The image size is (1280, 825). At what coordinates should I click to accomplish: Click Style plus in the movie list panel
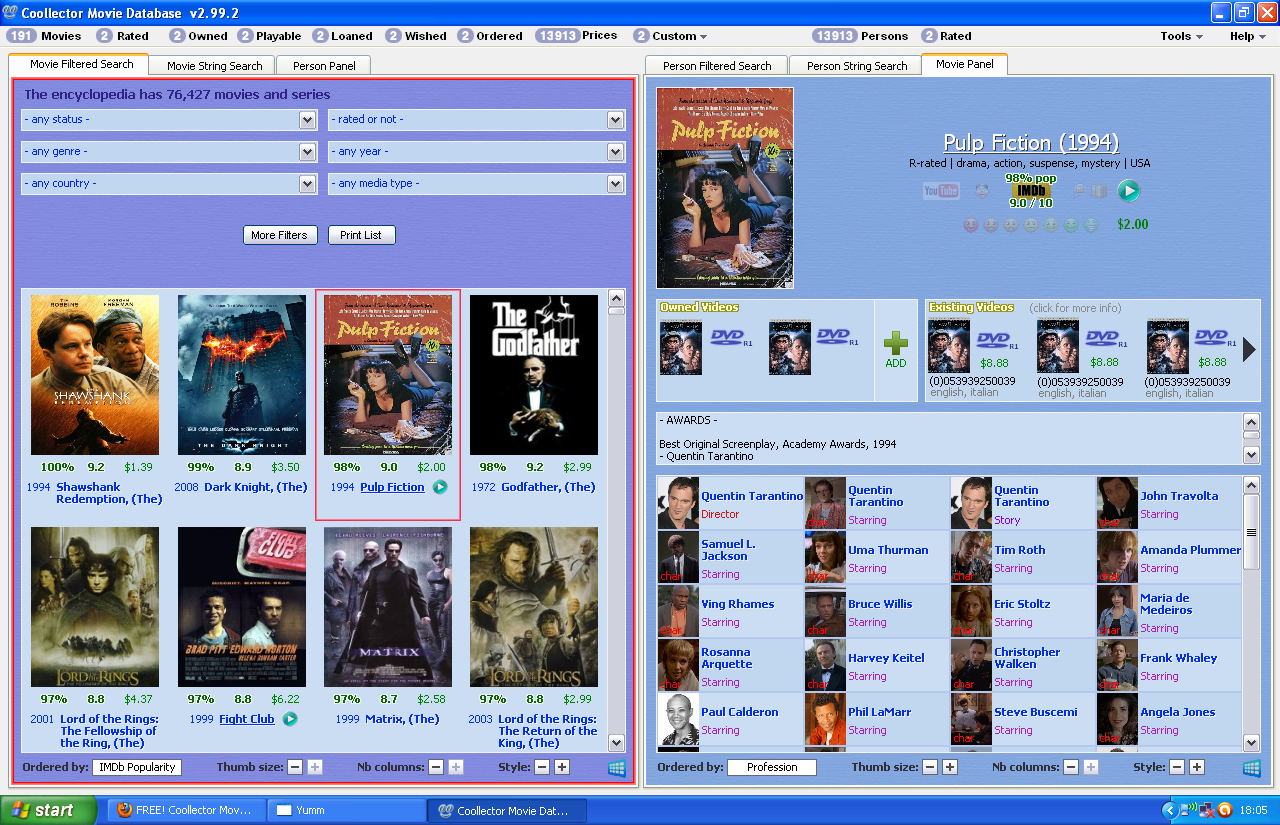[x=562, y=767]
